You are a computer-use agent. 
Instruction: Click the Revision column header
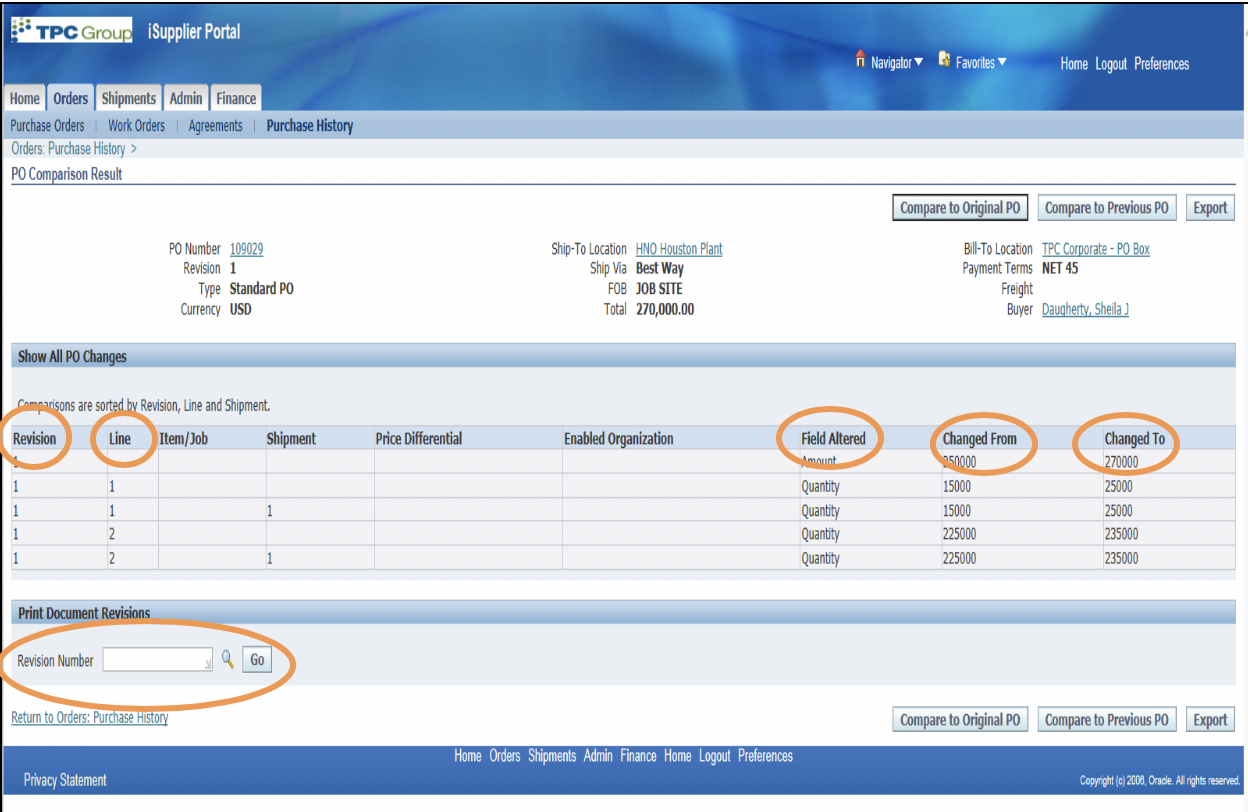[35, 438]
